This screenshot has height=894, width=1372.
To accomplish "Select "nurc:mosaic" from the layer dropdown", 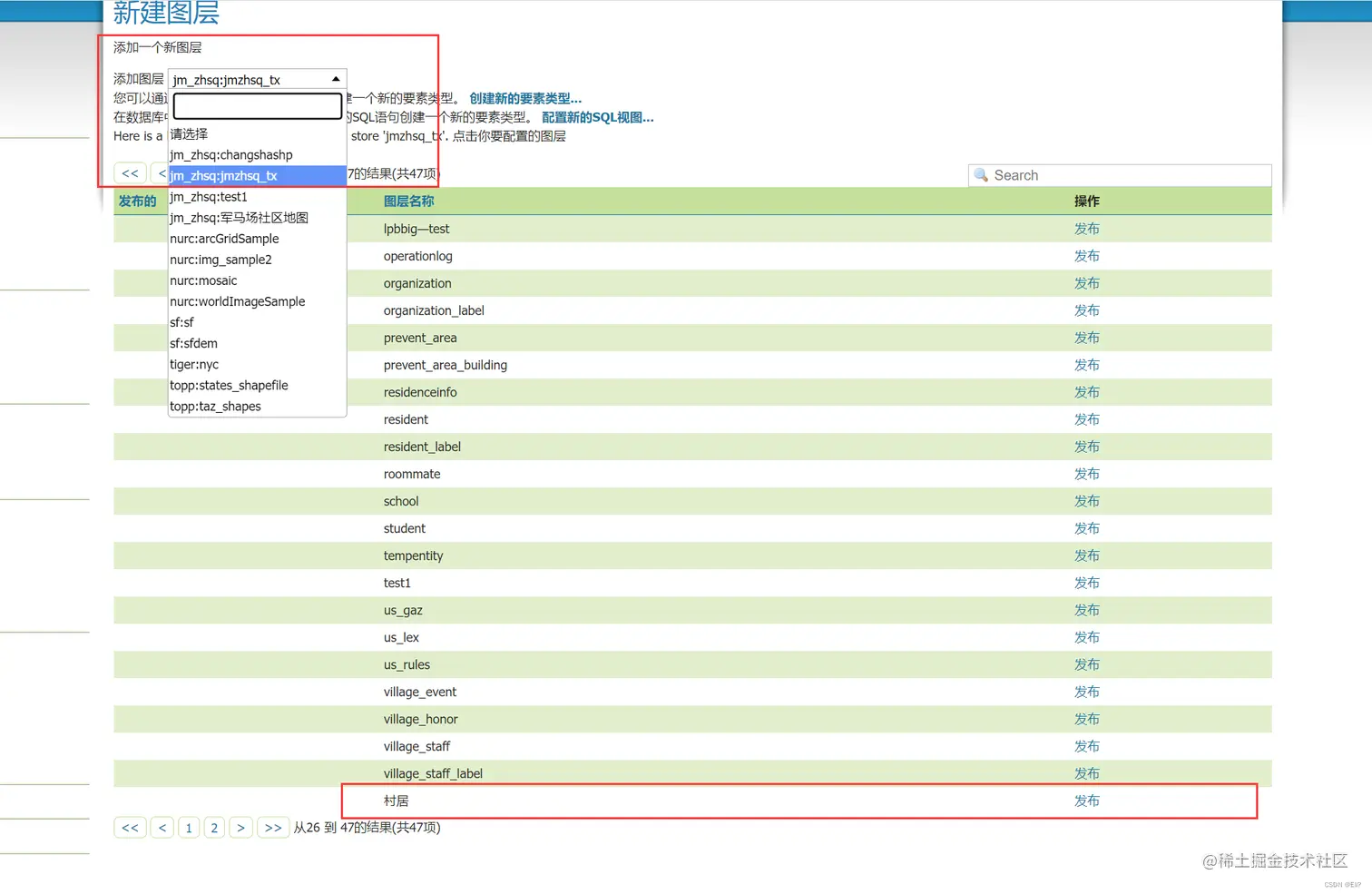I will (x=203, y=280).
